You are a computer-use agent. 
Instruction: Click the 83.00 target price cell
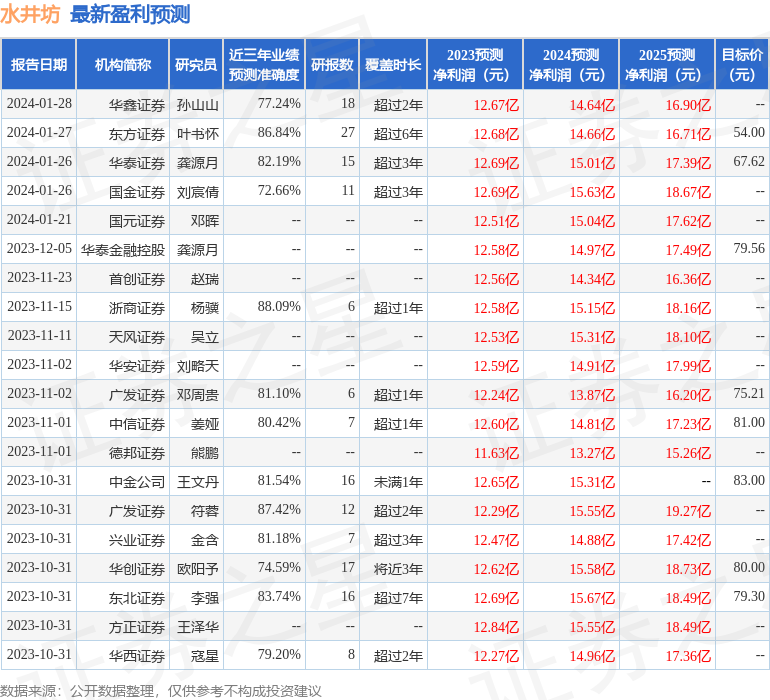pos(748,481)
